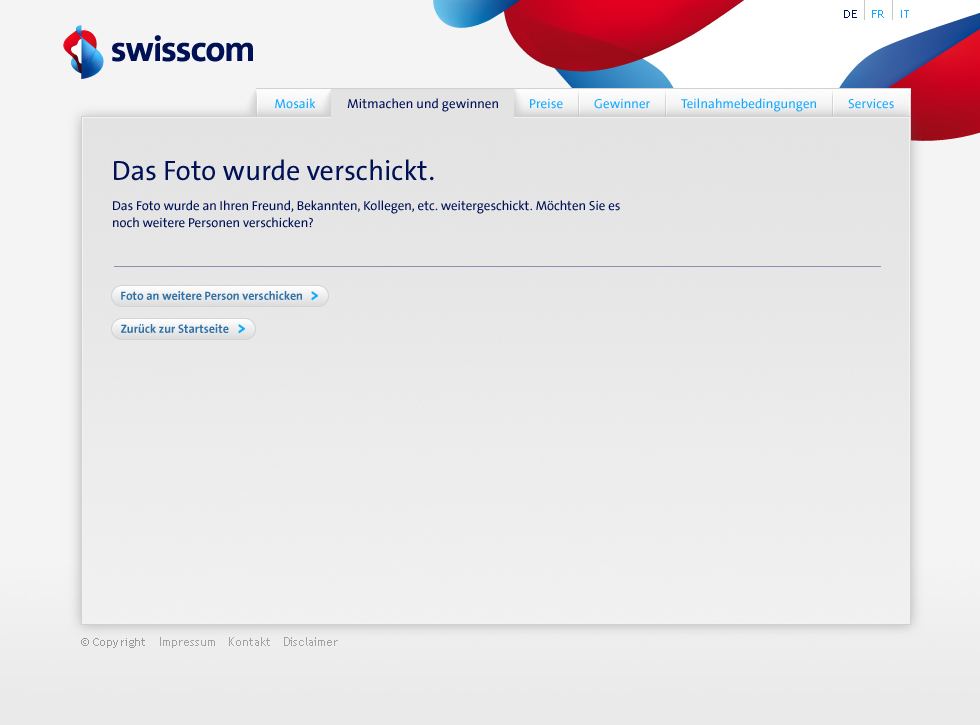Open the Disclaimer footer link
The image size is (980, 725).
(310, 642)
